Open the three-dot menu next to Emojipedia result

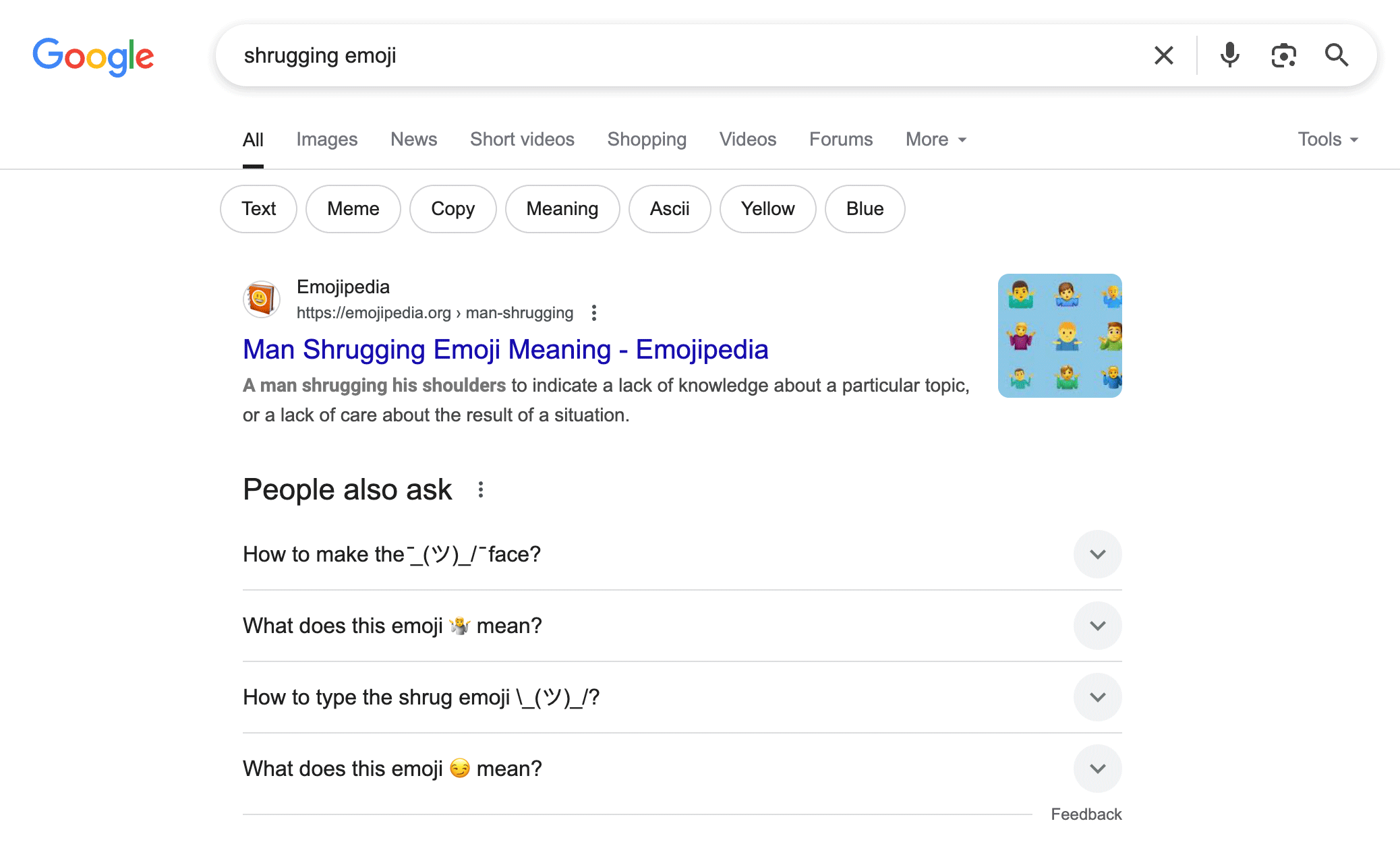click(x=594, y=313)
